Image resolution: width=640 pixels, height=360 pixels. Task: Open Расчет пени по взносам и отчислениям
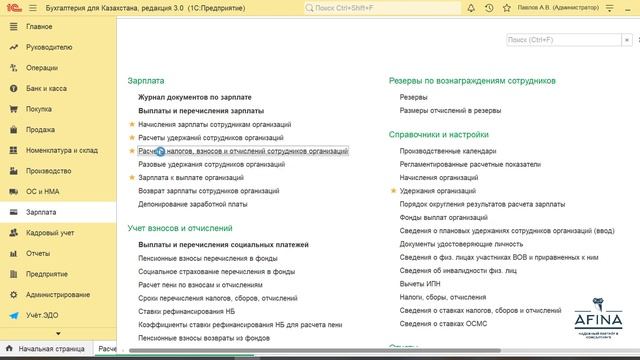click(200, 285)
